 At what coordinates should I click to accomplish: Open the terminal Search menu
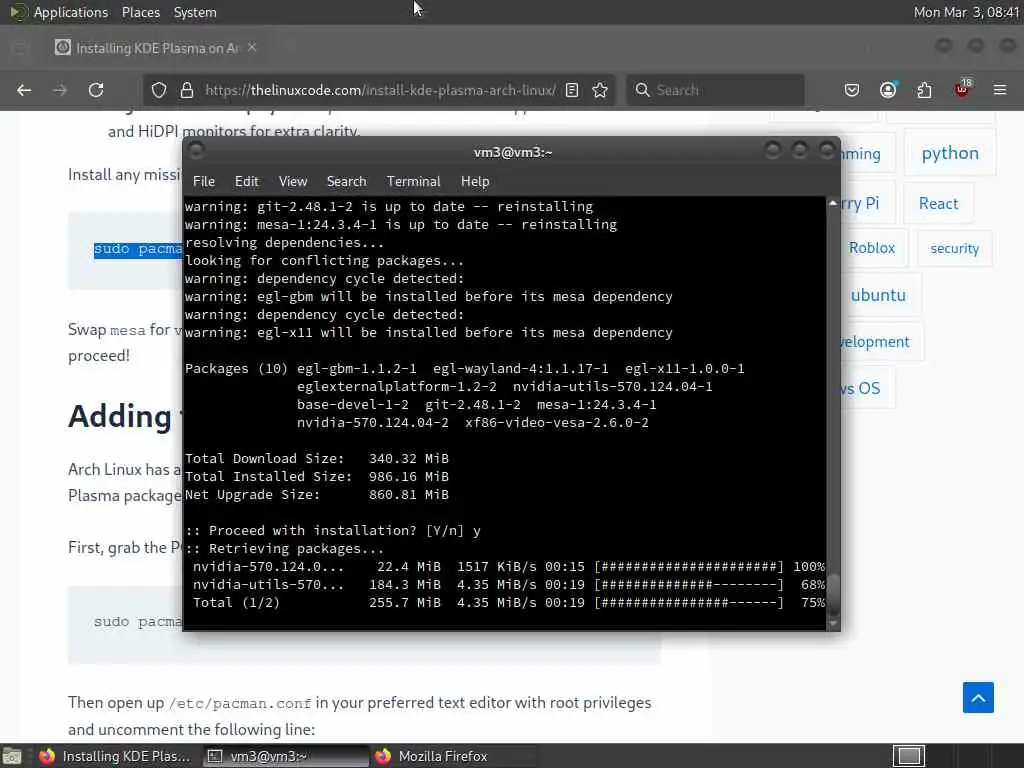pyautogui.click(x=346, y=182)
